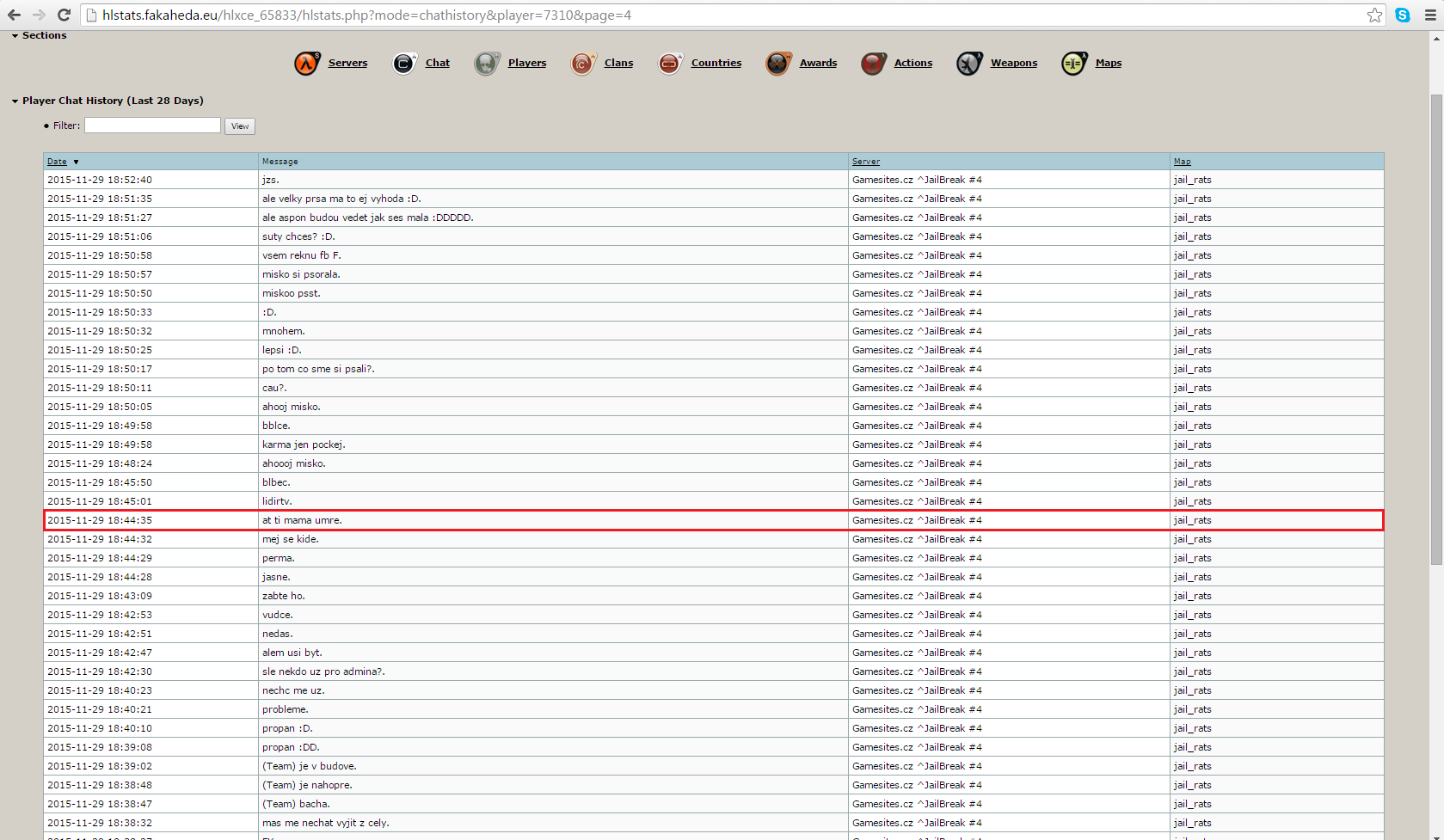Open server link in 'zabte ho.' row
This screenshot has width=1444, height=840.
point(917,596)
